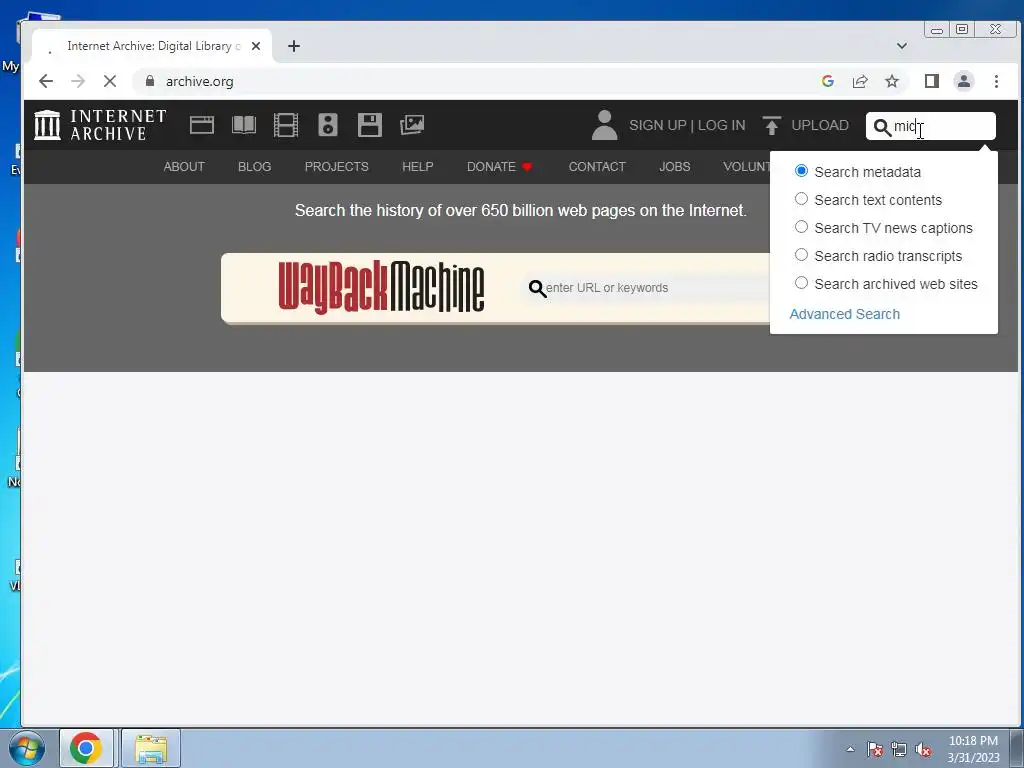Open the JOBS menu item
The height and width of the screenshot is (768, 1024).
click(x=675, y=167)
